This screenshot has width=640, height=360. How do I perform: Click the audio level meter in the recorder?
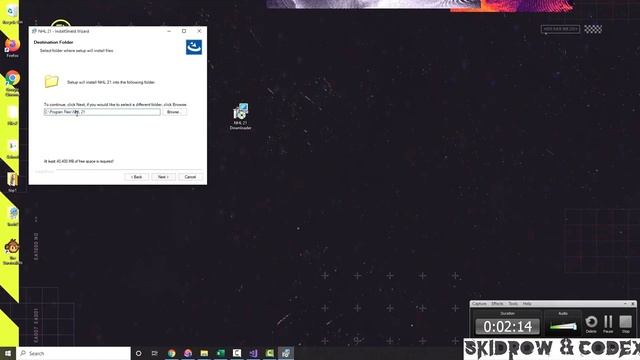point(563,326)
